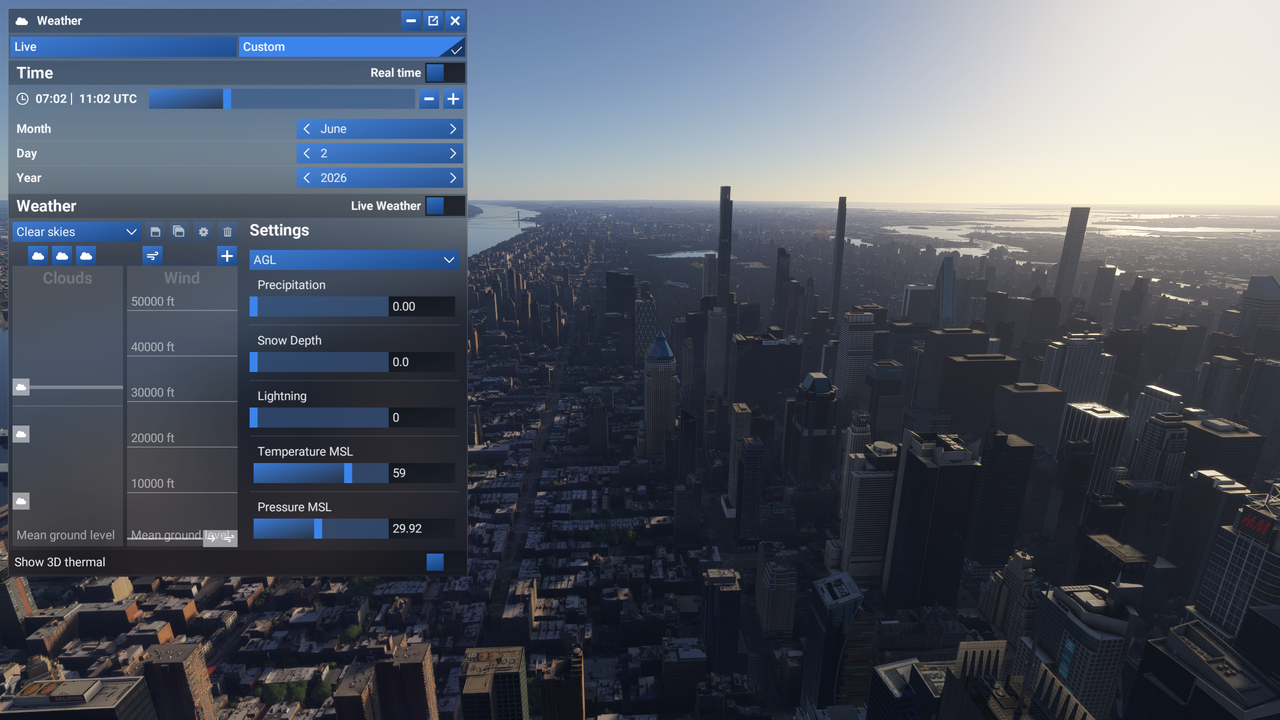Open the weather preset settings gear
The image size is (1280, 720).
click(203, 232)
